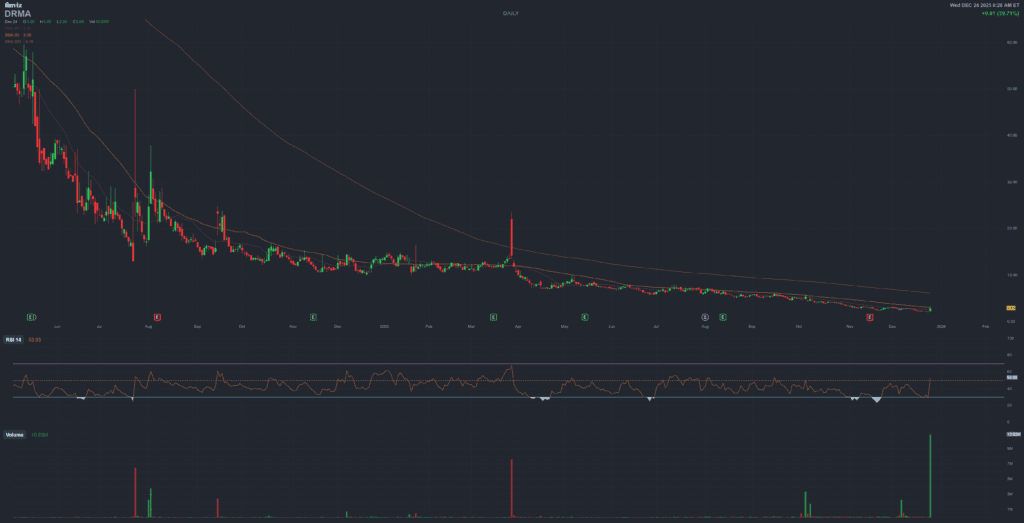Open the DAILY timeframe label

click(x=512, y=14)
